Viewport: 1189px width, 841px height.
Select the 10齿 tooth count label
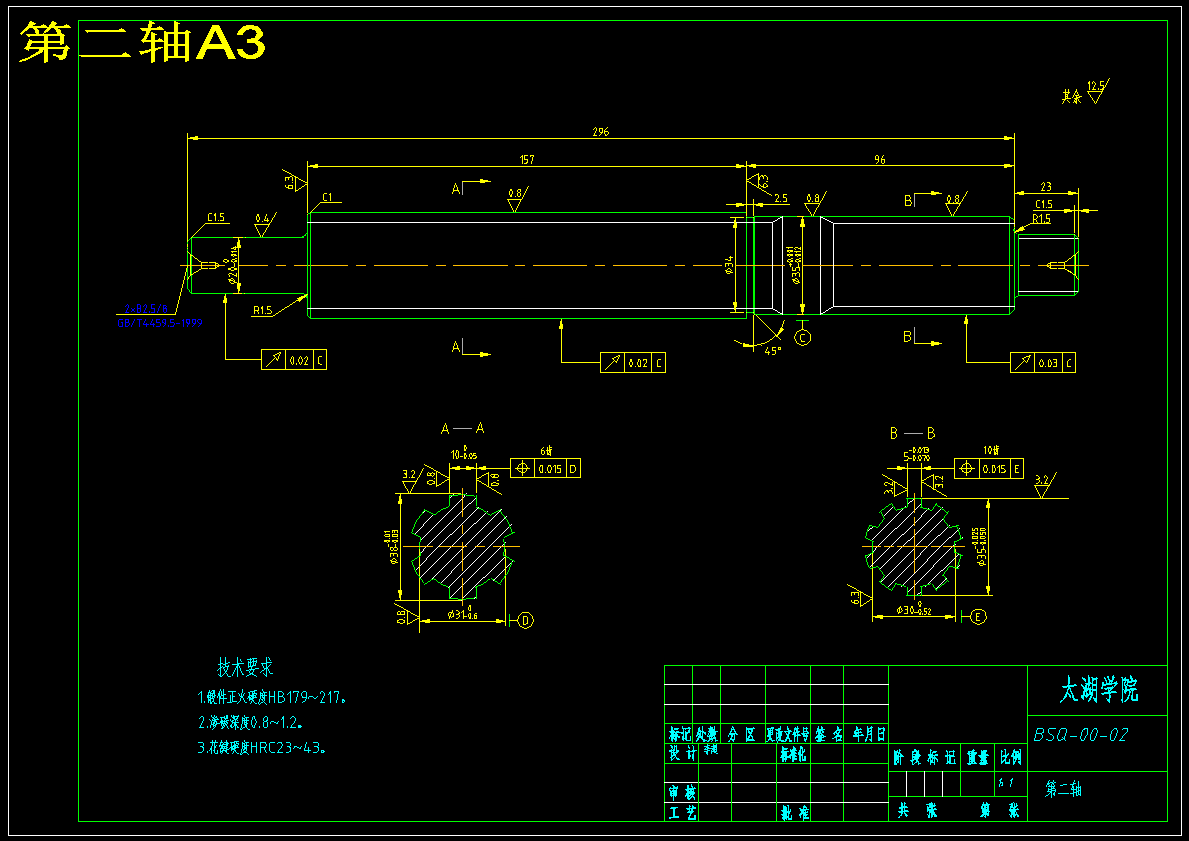991,450
